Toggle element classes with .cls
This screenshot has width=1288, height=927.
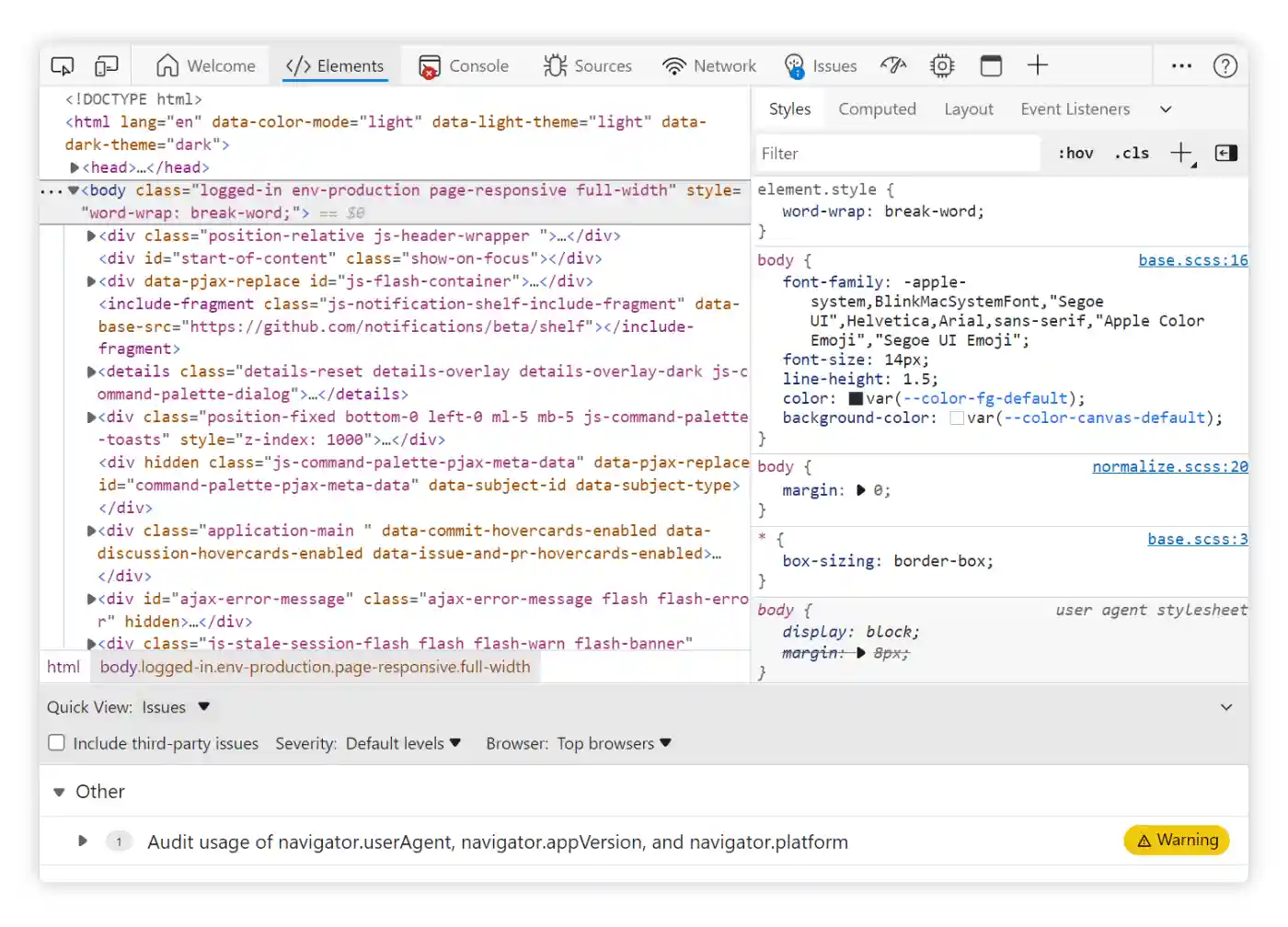pos(1132,153)
